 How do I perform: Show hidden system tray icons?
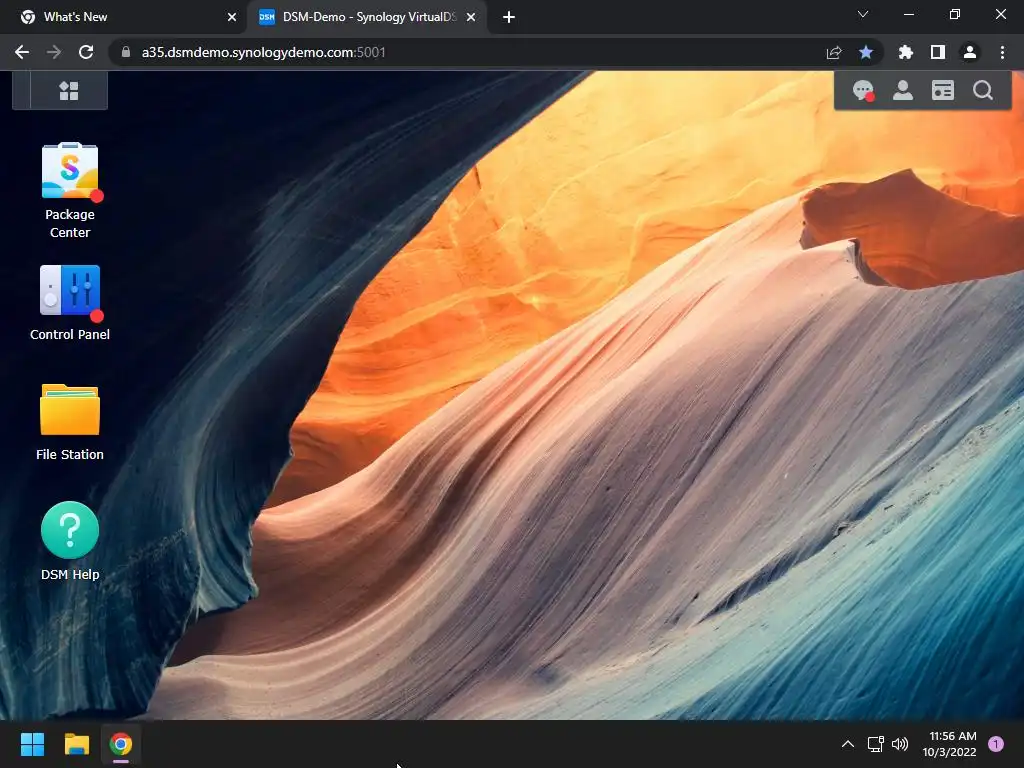click(x=848, y=744)
